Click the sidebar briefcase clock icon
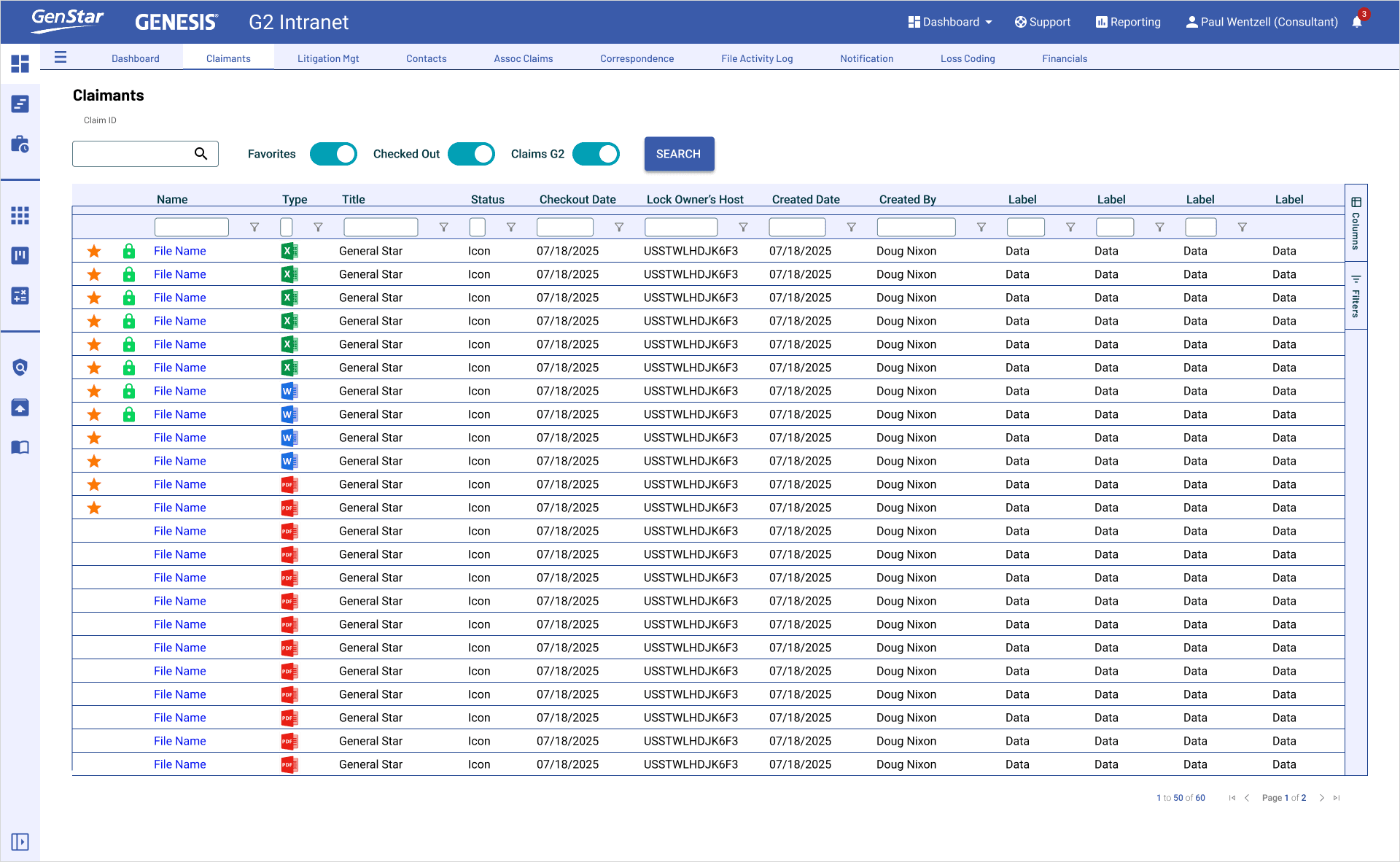 pyautogui.click(x=20, y=144)
